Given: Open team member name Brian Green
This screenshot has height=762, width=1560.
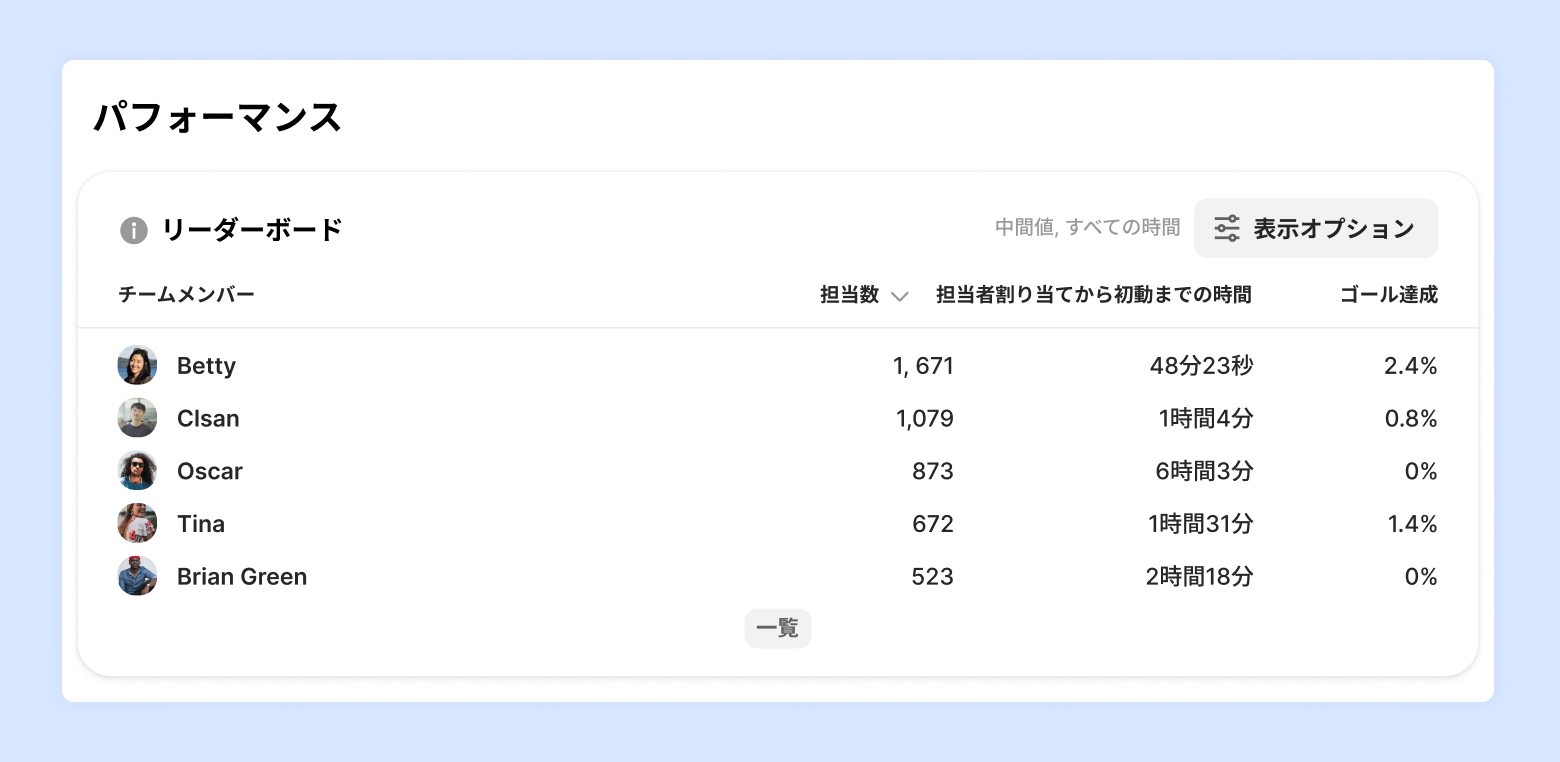Looking at the screenshot, I should (242, 577).
